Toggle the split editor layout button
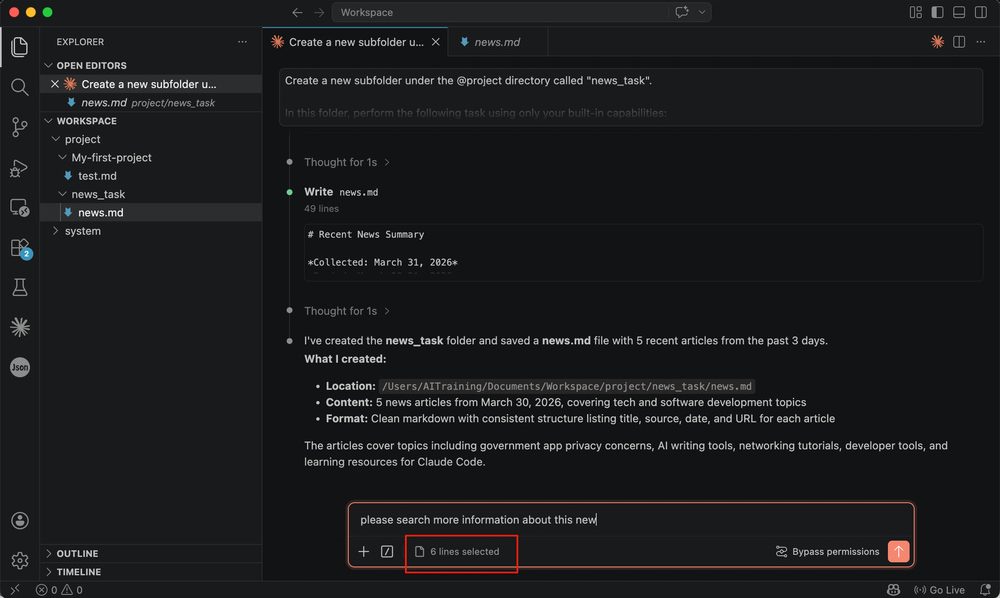Viewport: 1000px width, 598px height. point(959,42)
